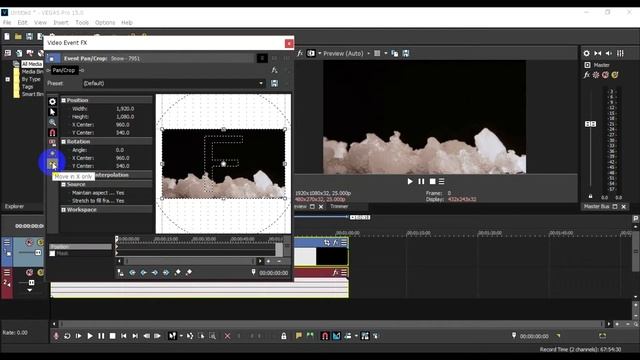Jump to last keyframe
Image resolution: width=640 pixels, height=360 pixels.
coord(166,272)
